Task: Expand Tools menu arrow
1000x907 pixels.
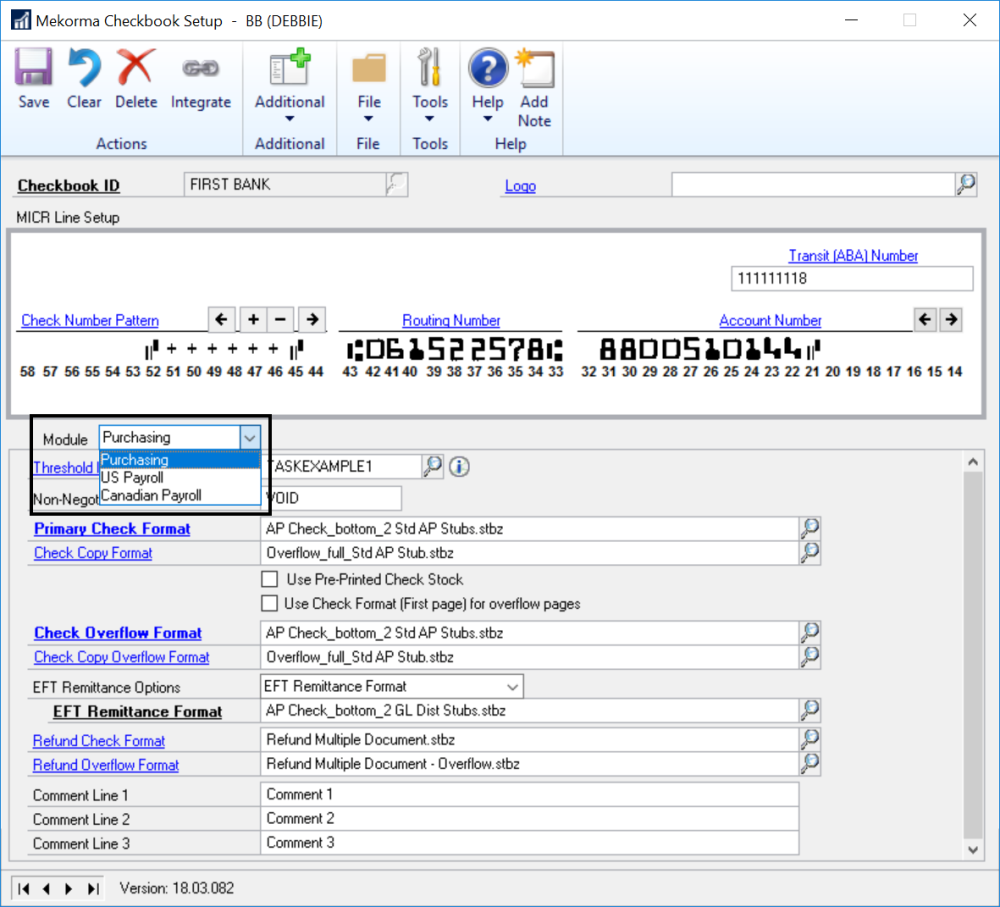Action: [430, 119]
